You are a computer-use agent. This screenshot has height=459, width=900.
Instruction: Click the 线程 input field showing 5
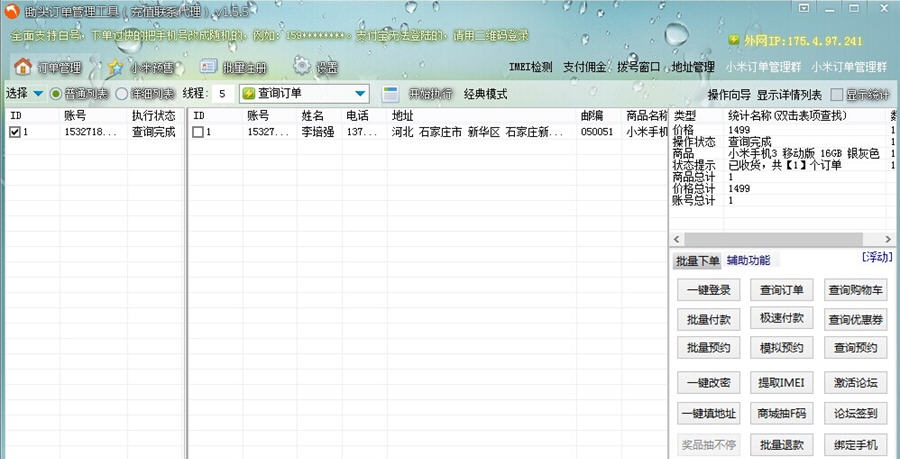223,94
